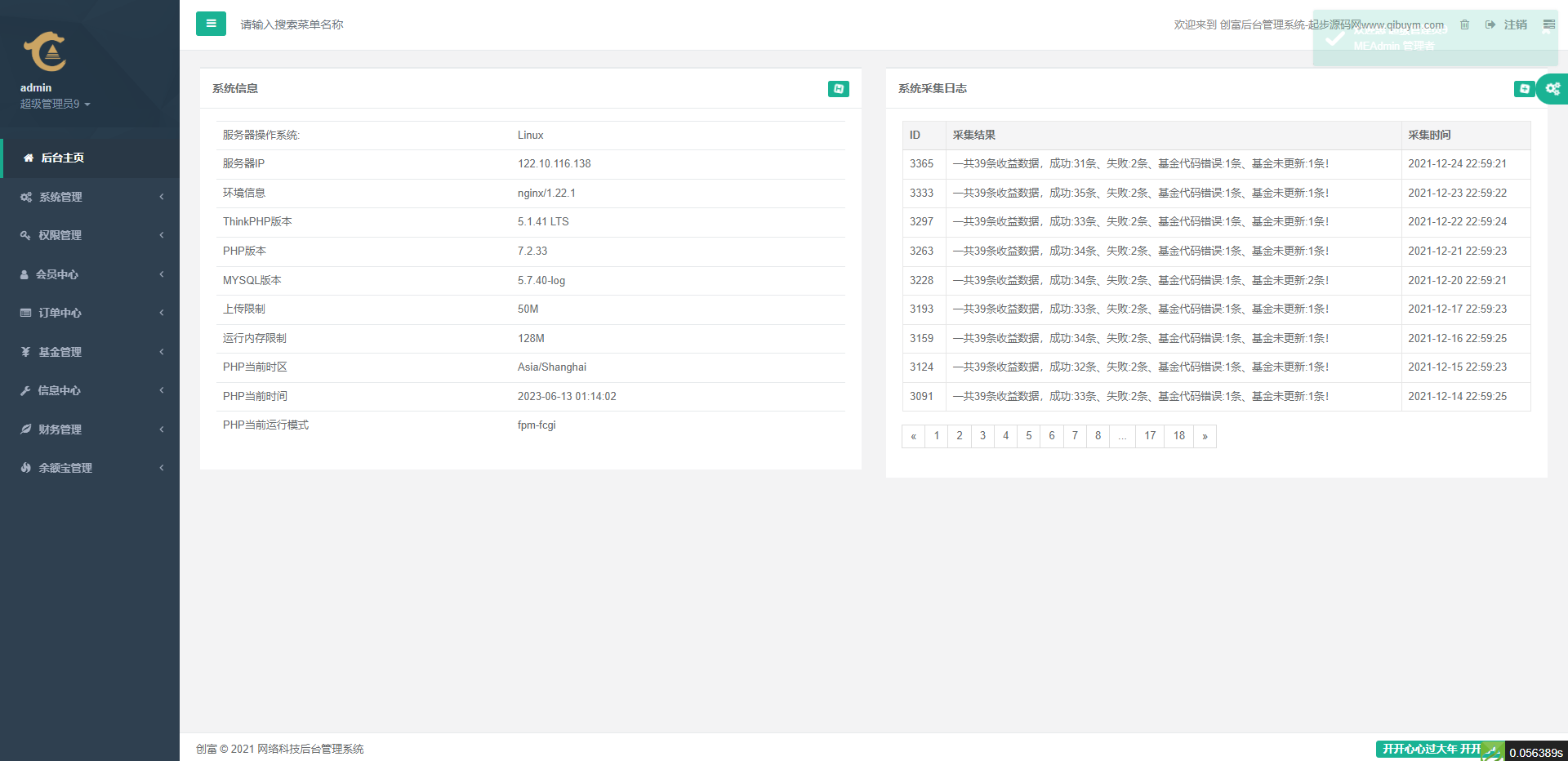Go to log page 6
This screenshot has width=1568, height=761.
tap(1052, 436)
